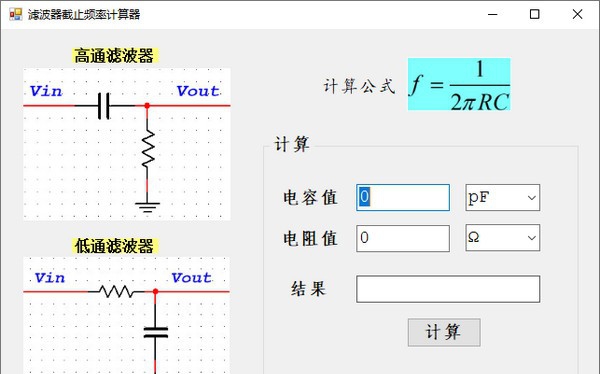
Task: Maximize the calculator window
Action: 535,15
